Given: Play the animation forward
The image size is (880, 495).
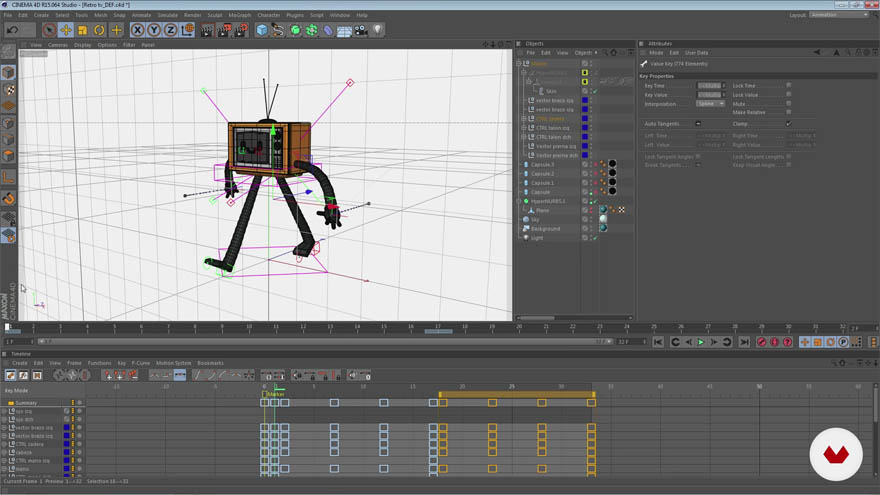Looking at the screenshot, I should point(701,342).
